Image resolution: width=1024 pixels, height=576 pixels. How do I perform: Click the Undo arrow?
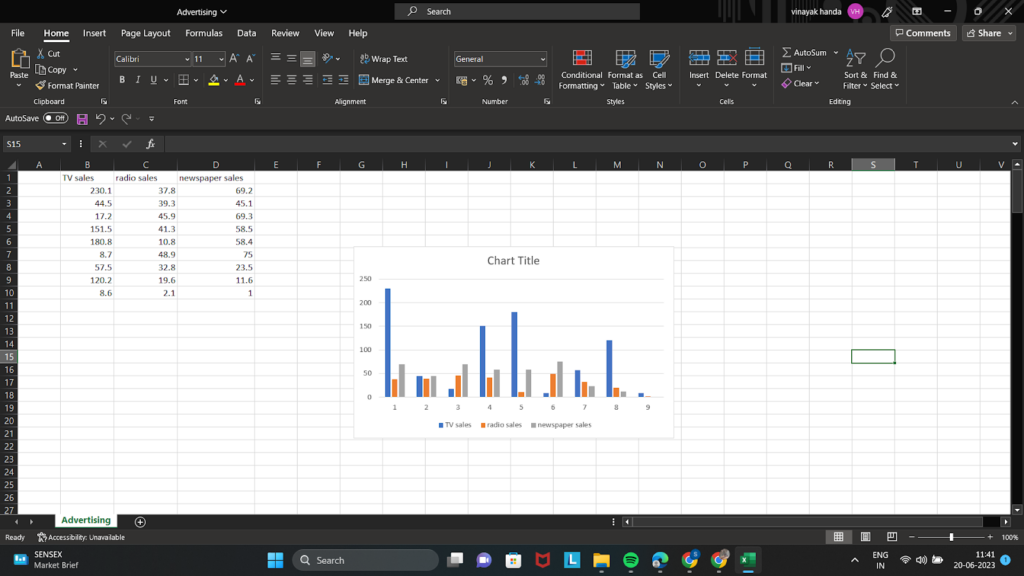tap(100, 119)
